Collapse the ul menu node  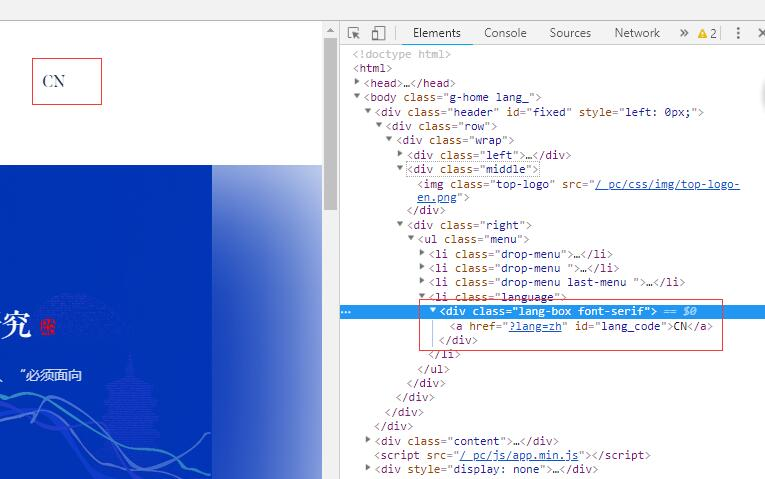411,239
